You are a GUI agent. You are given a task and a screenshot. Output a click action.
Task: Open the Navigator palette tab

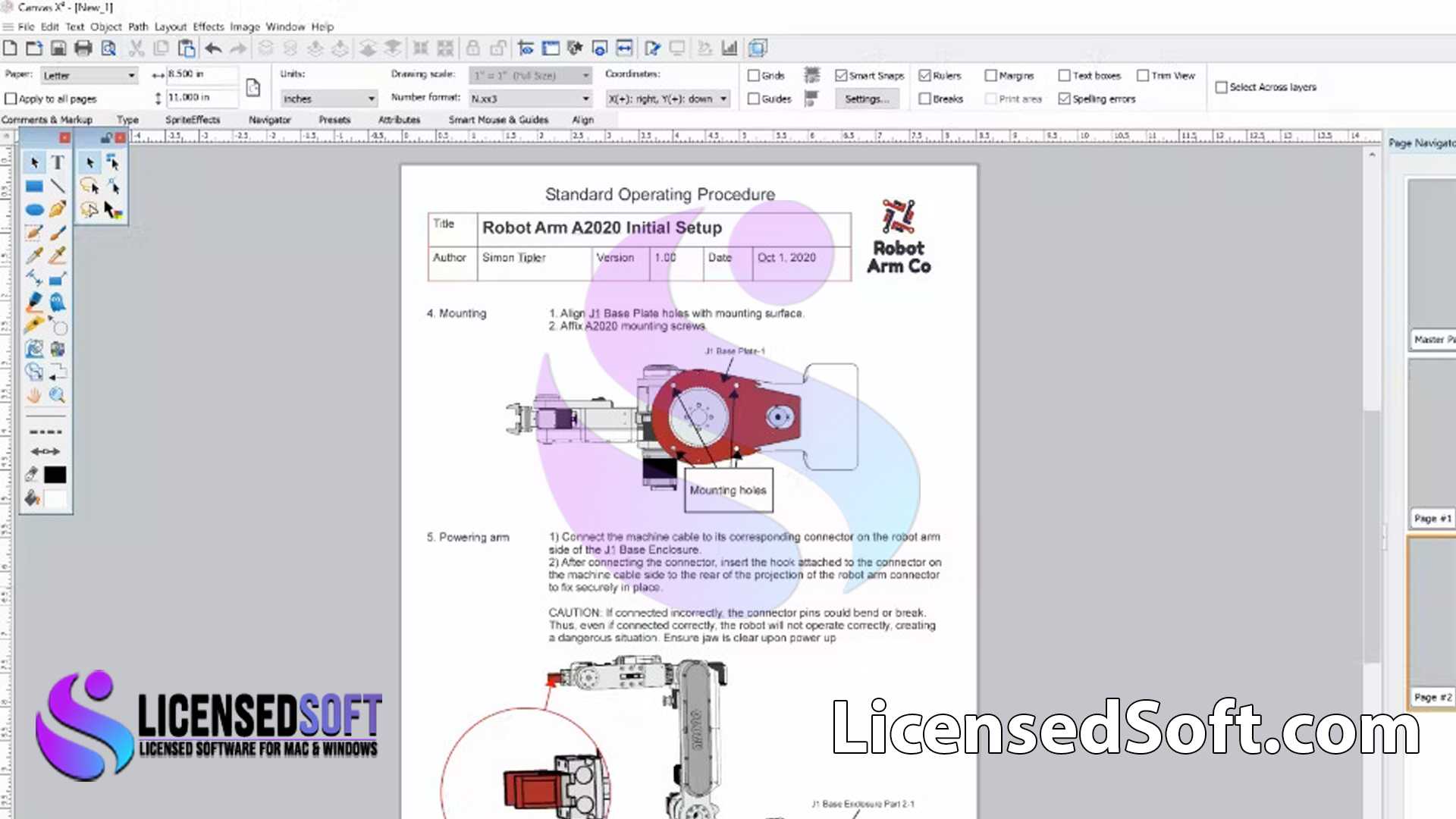269,120
